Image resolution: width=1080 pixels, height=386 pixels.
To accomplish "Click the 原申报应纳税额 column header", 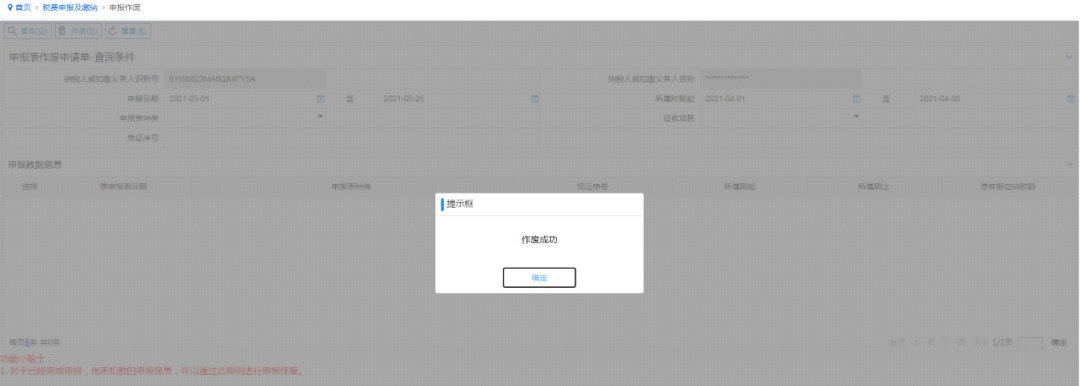I will (x=1008, y=186).
